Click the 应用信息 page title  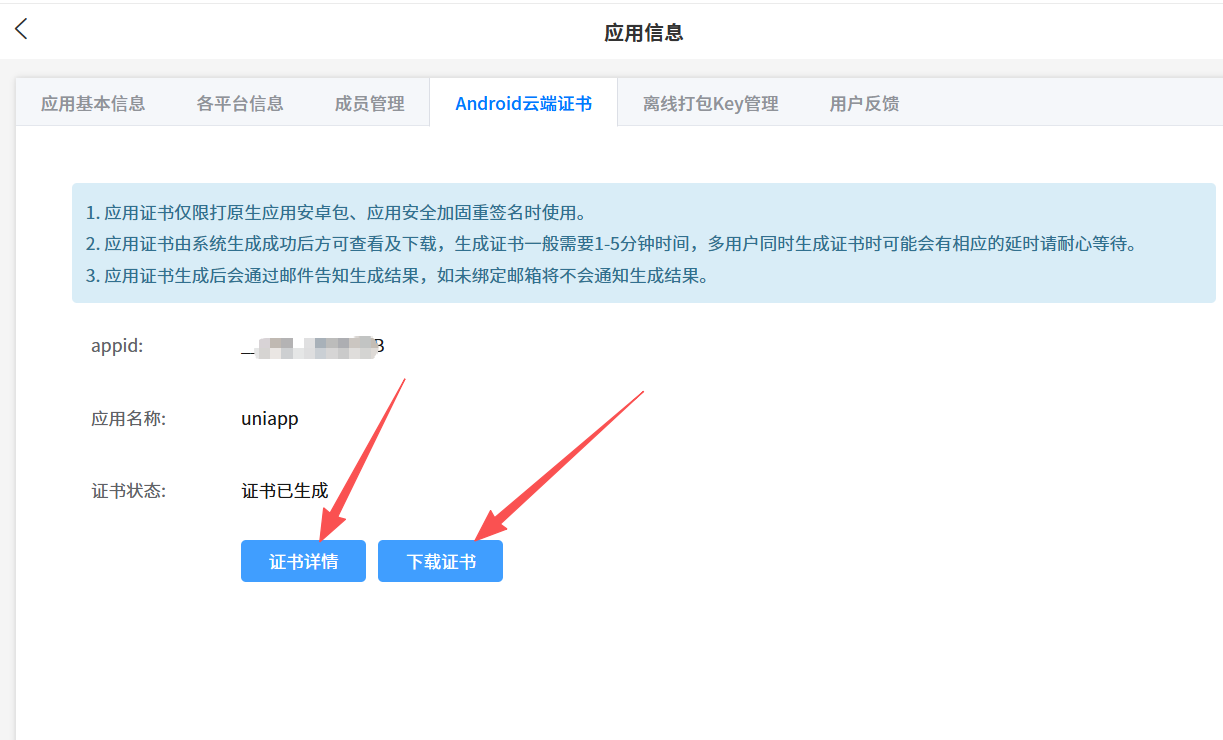(643, 33)
